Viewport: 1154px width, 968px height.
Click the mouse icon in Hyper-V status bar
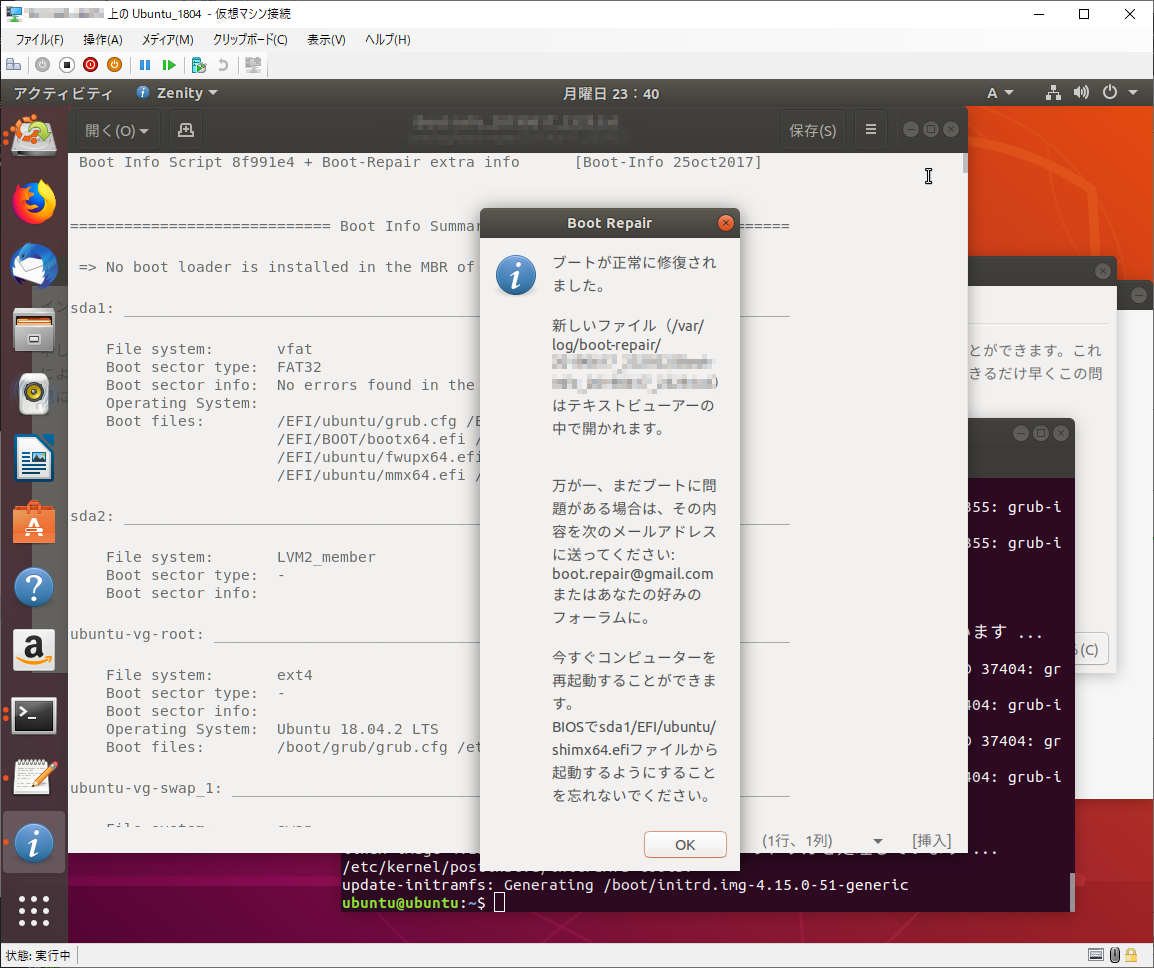click(x=1115, y=955)
